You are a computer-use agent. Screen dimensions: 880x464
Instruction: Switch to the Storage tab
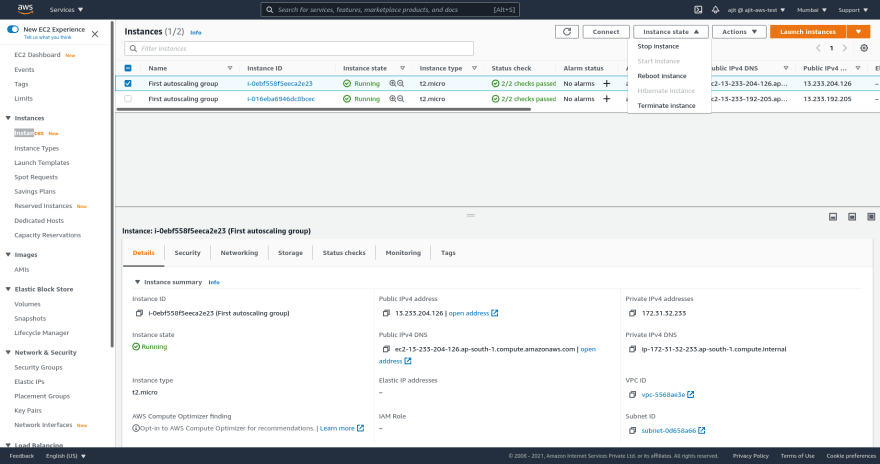pos(290,253)
